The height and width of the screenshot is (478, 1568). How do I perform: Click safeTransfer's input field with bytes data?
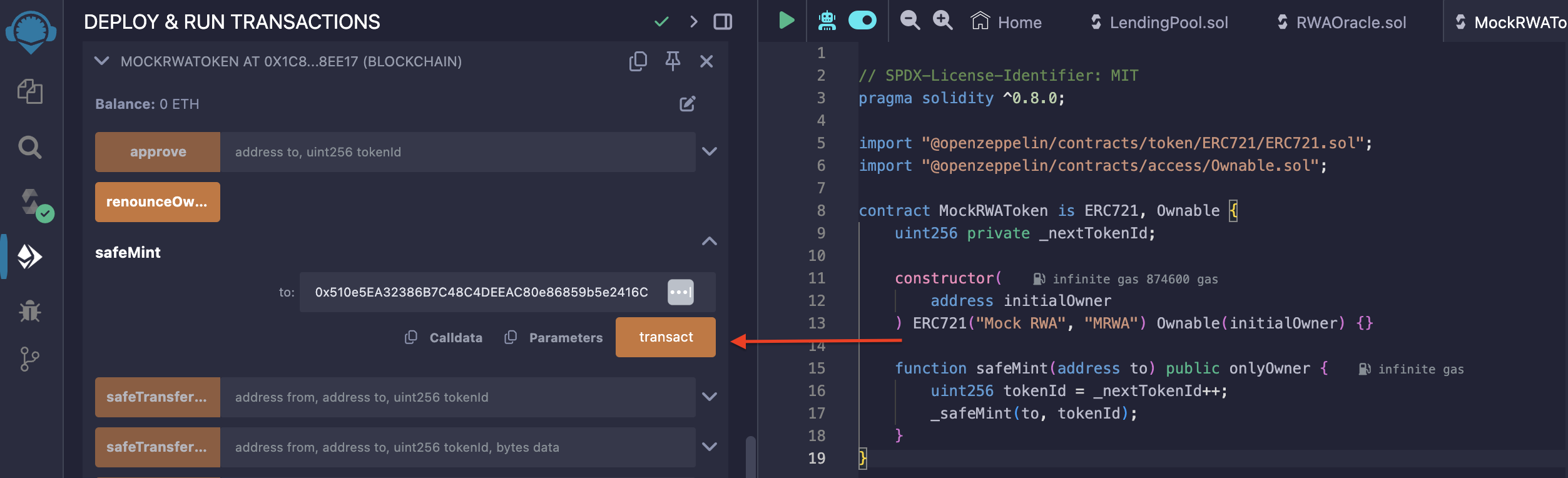[458, 447]
